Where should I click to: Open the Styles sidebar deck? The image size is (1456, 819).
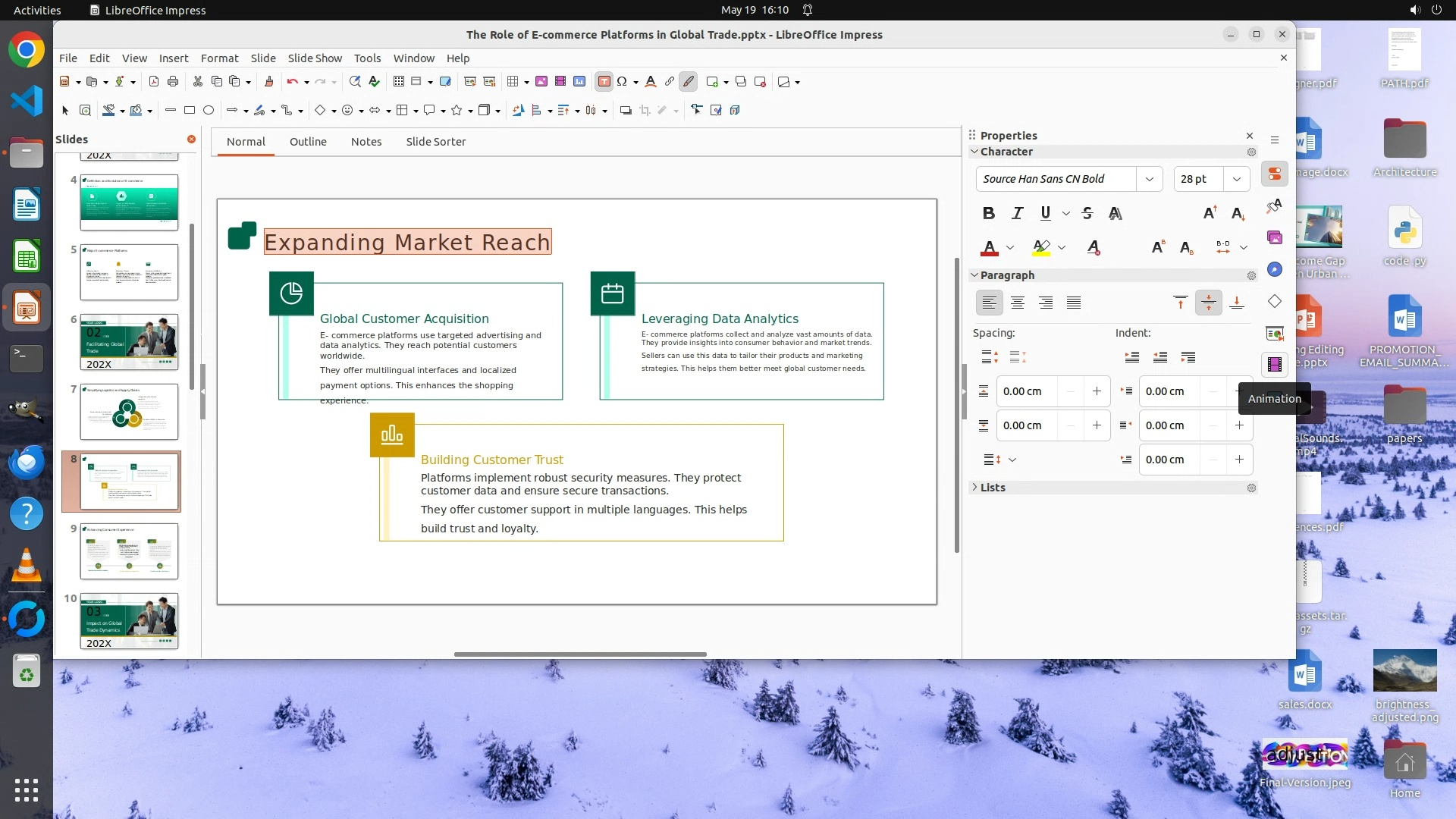tap(1274, 206)
